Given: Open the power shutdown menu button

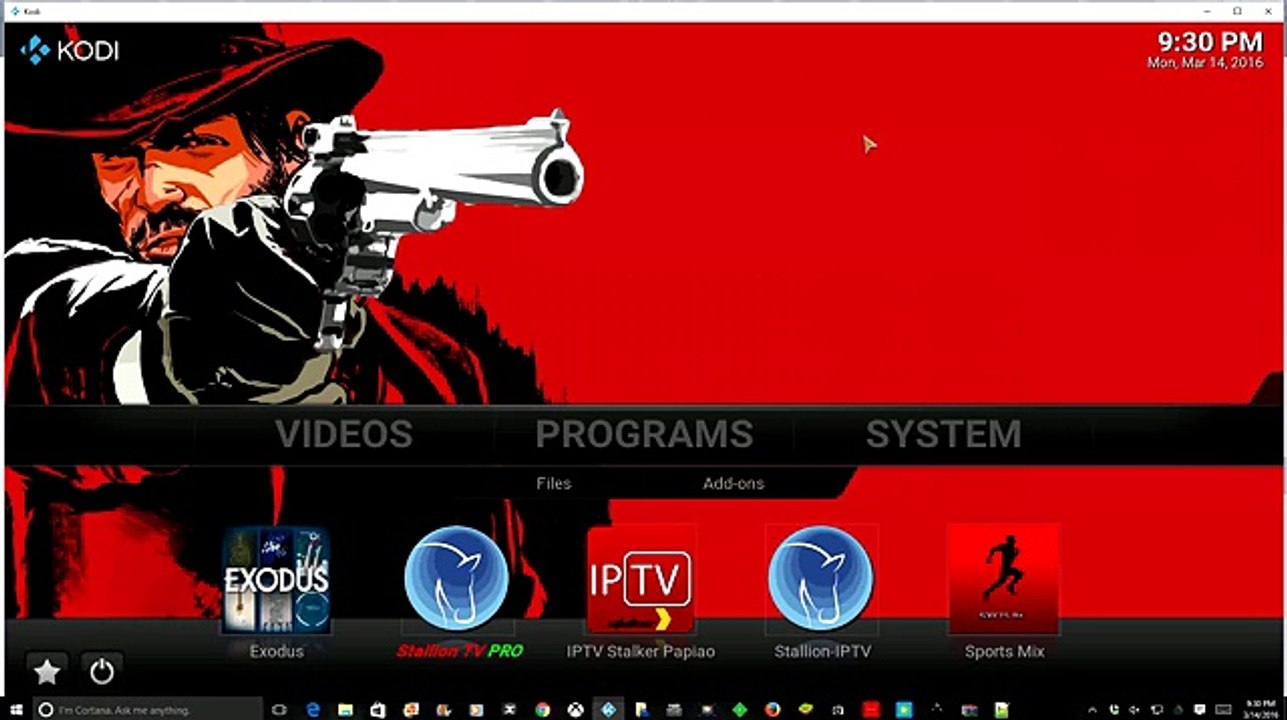Looking at the screenshot, I should point(102,670).
